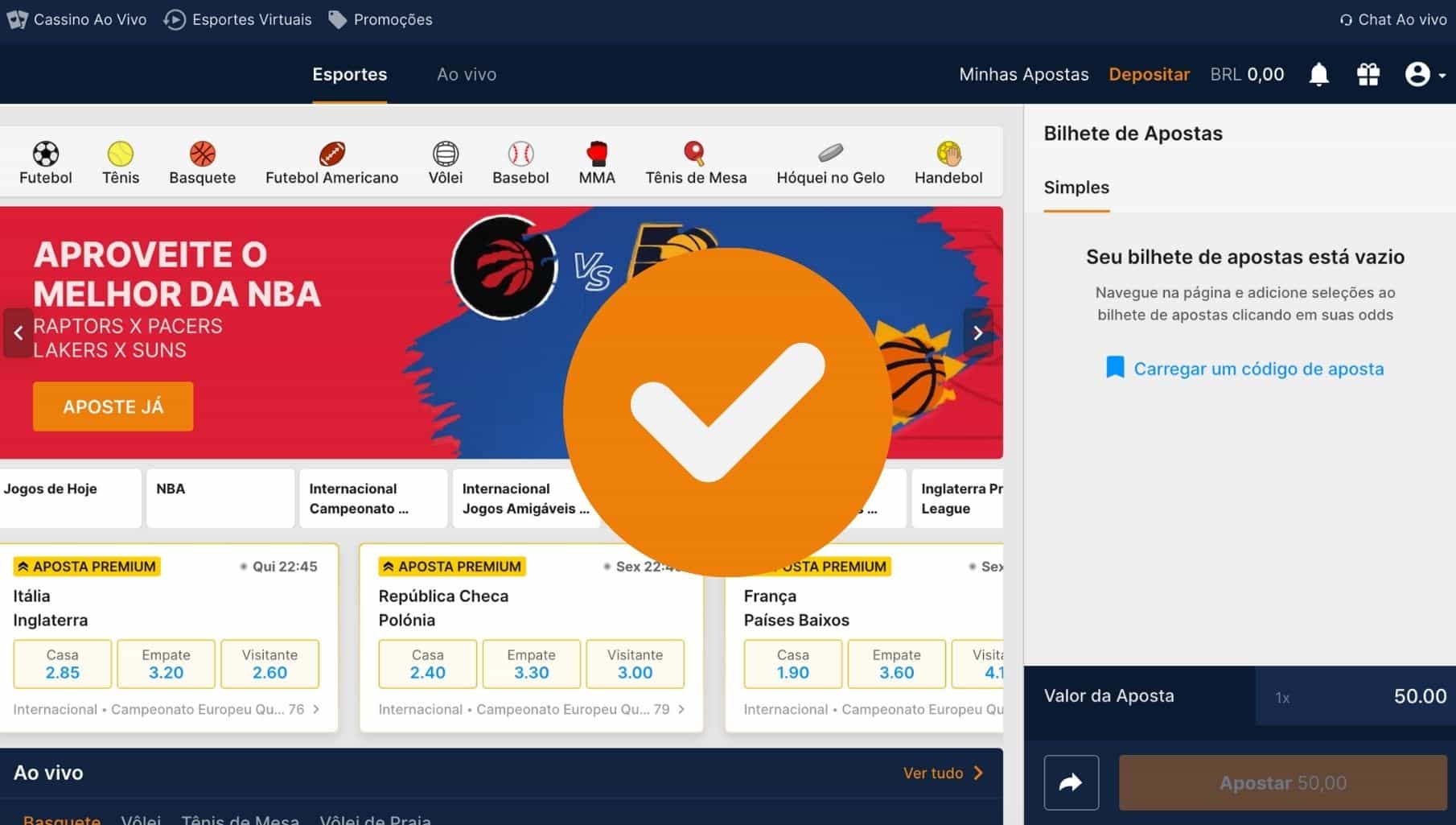Select the NBA league filter
Image resolution: width=1456 pixels, height=825 pixels.
[220, 498]
